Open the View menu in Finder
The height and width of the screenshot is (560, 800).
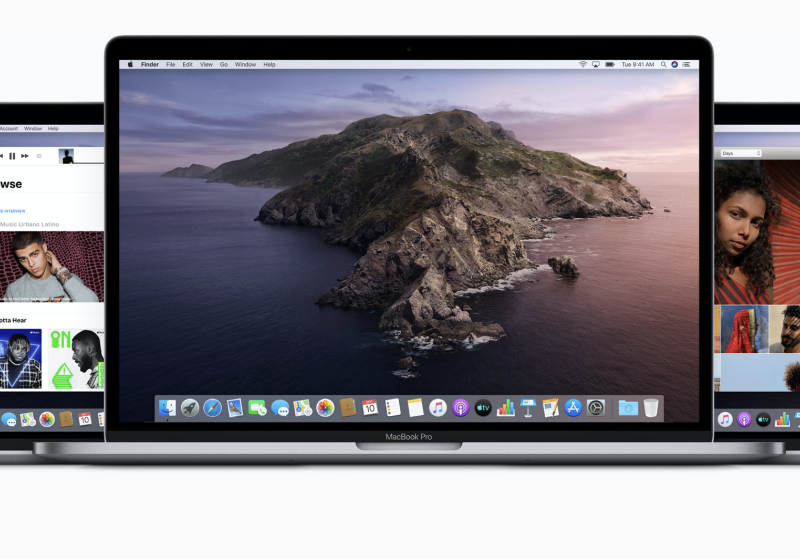(206, 65)
